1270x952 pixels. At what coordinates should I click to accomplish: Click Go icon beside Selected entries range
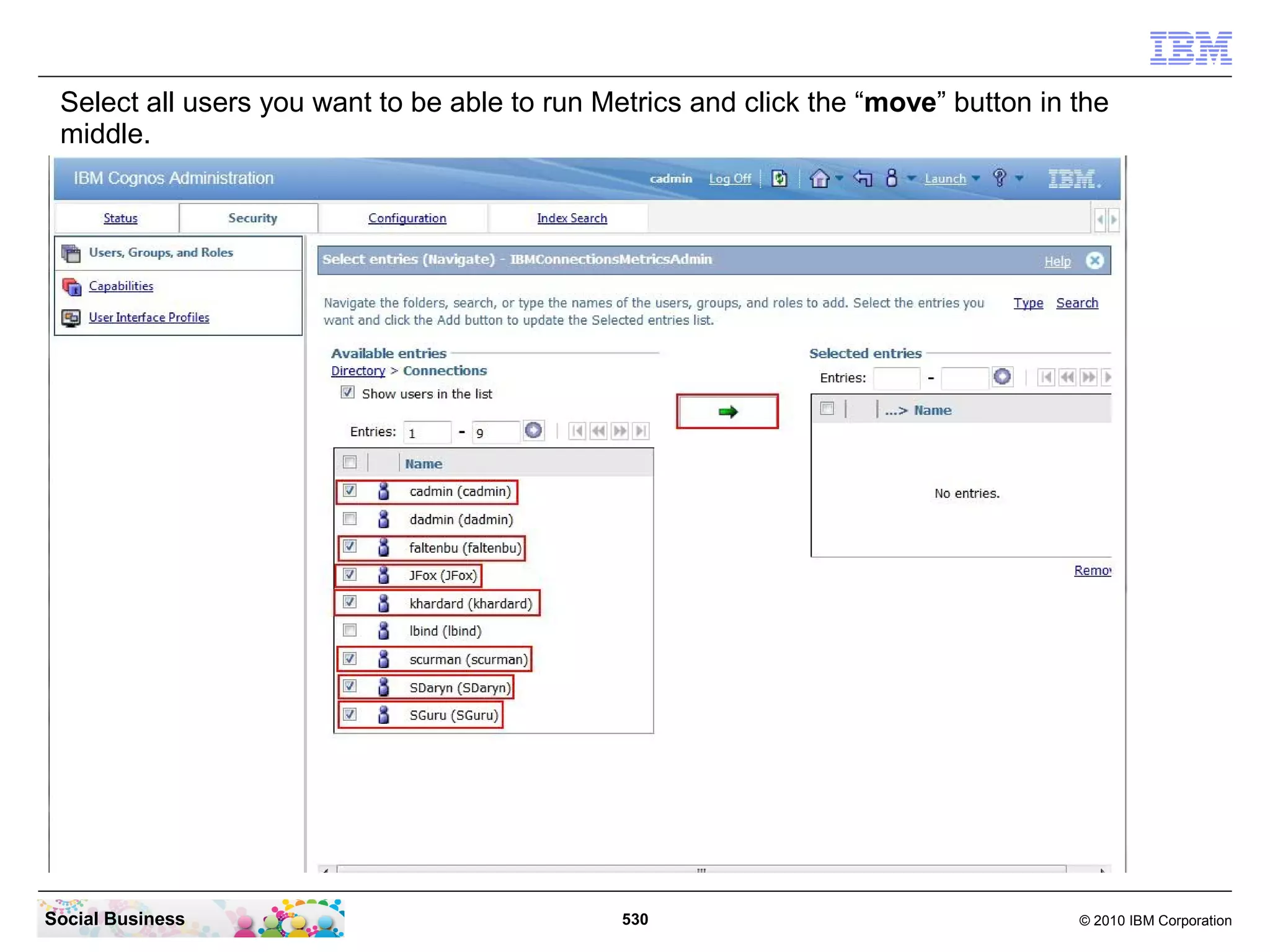[1002, 376]
